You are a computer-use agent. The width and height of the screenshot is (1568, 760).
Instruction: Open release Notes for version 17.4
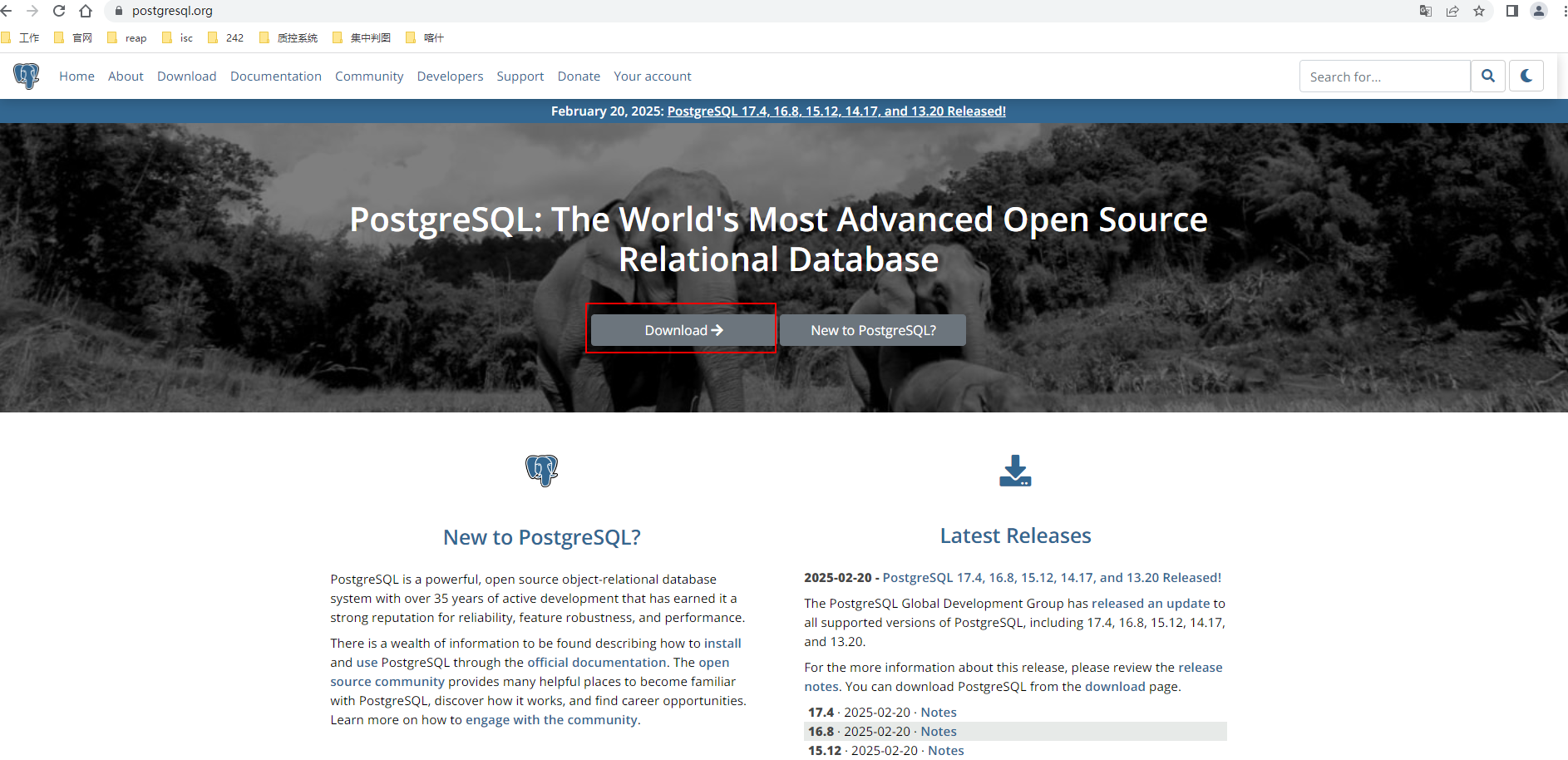coord(938,712)
